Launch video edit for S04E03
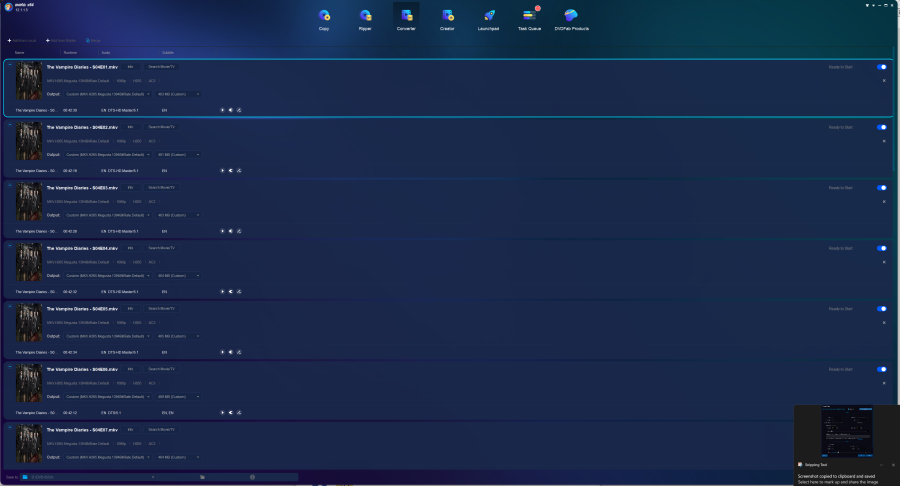900x486 pixels. 239,231
